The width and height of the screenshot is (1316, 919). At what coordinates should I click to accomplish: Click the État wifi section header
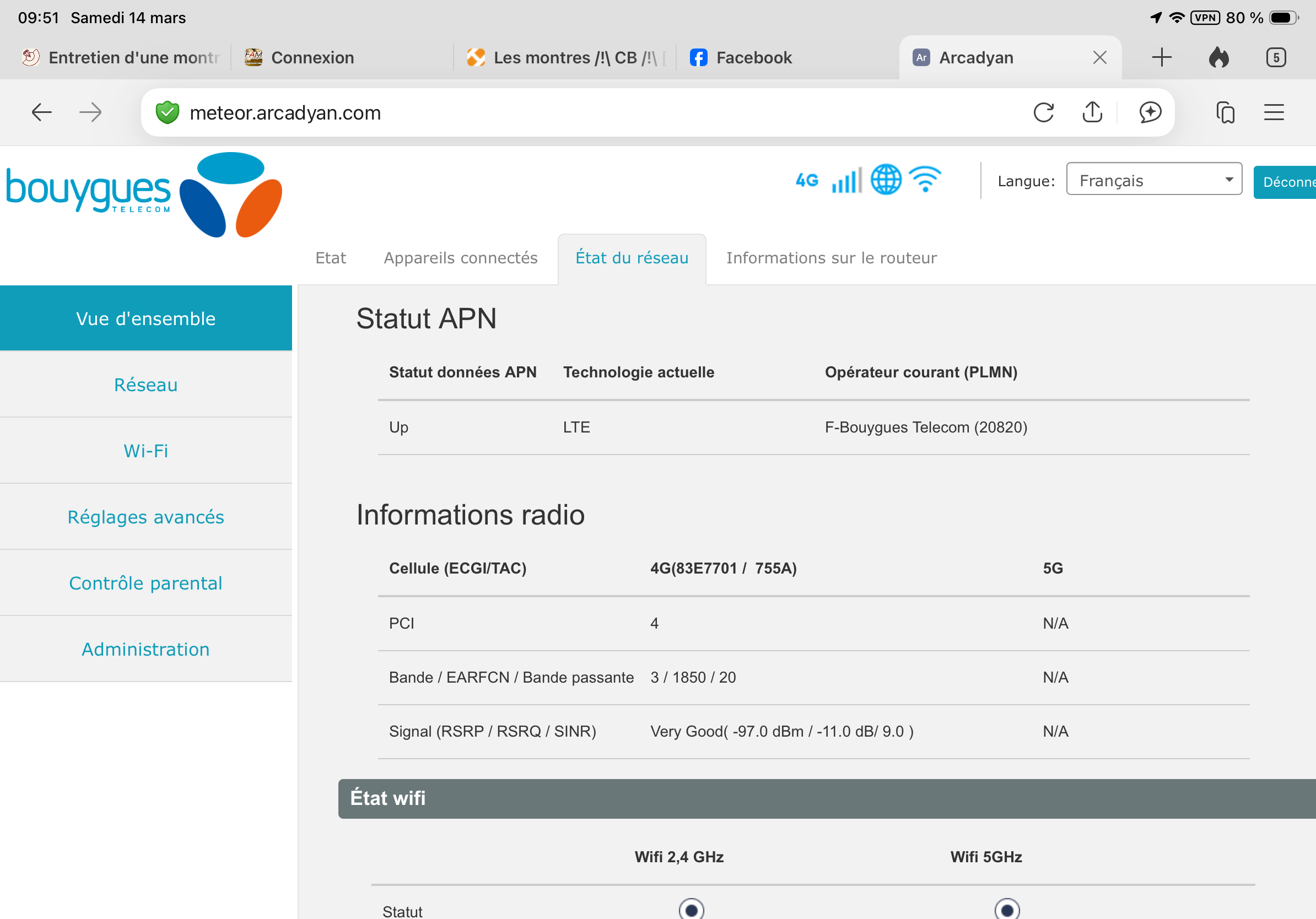click(827, 798)
